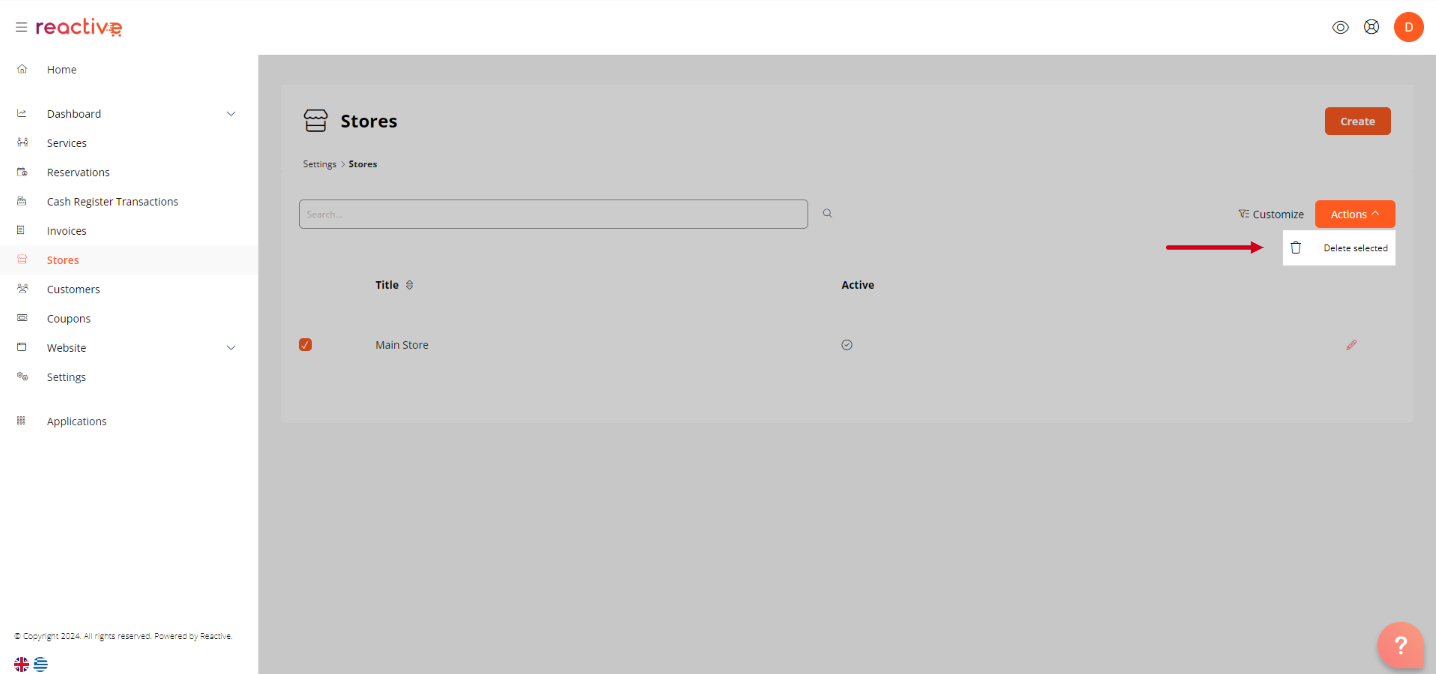Click the Website window icon in sidebar
The height and width of the screenshot is (674, 1436).
click(22, 347)
